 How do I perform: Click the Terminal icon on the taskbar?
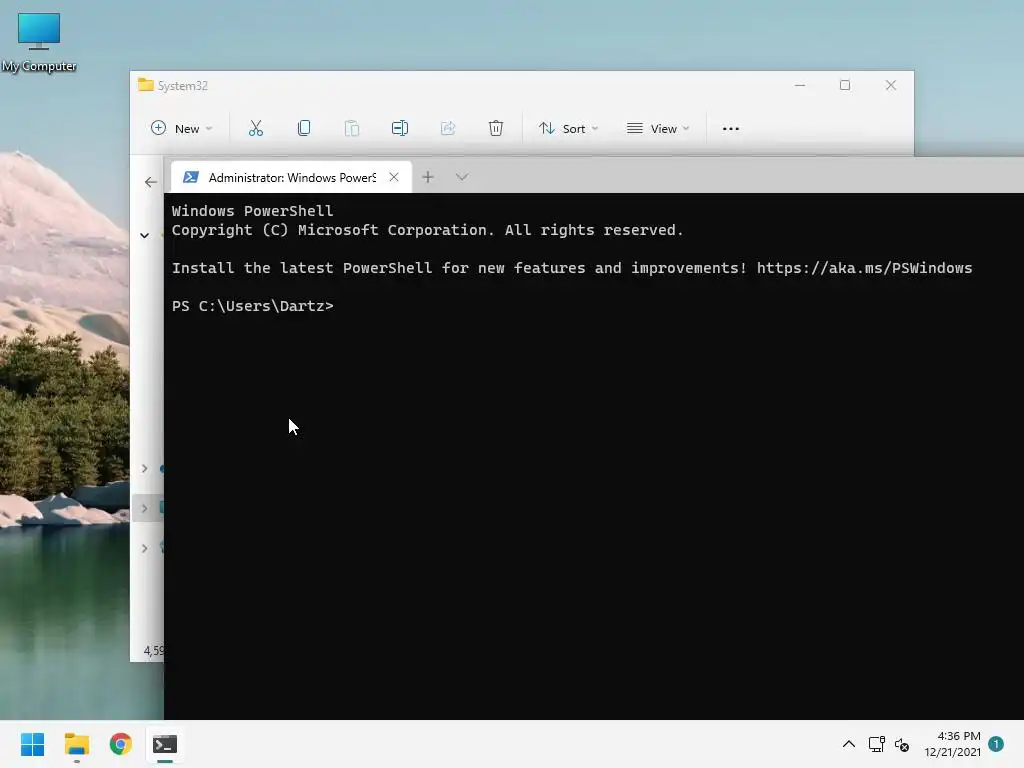pyautogui.click(x=165, y=744)
